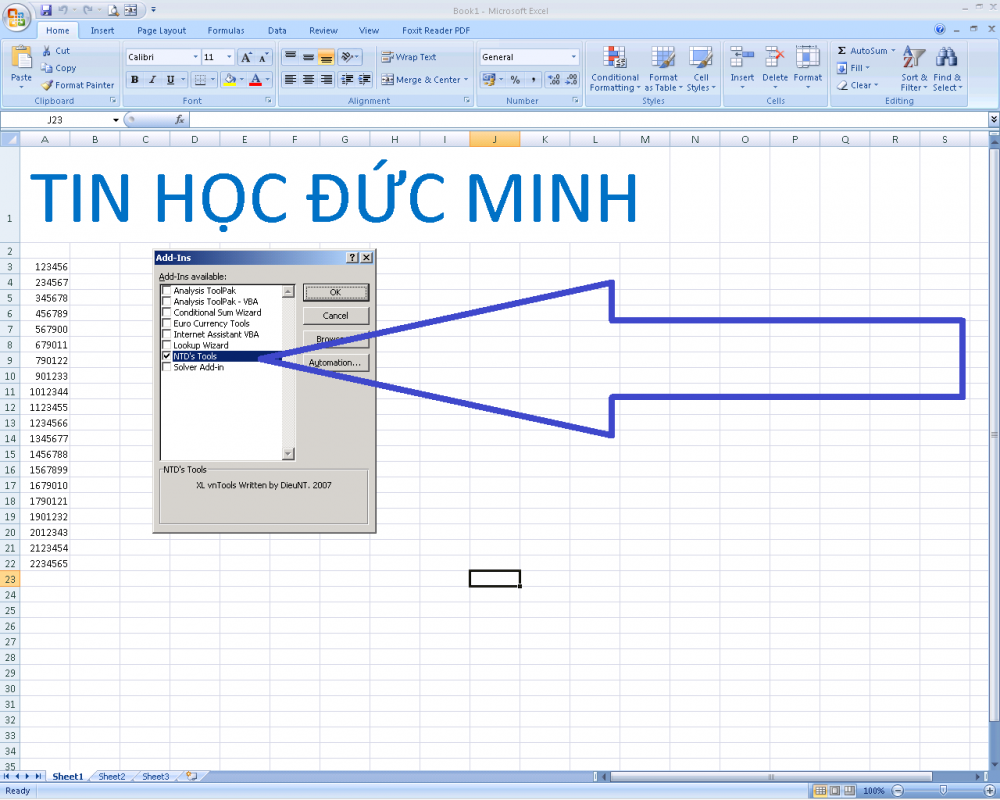Open Format as Table gallery

[663, 69]
